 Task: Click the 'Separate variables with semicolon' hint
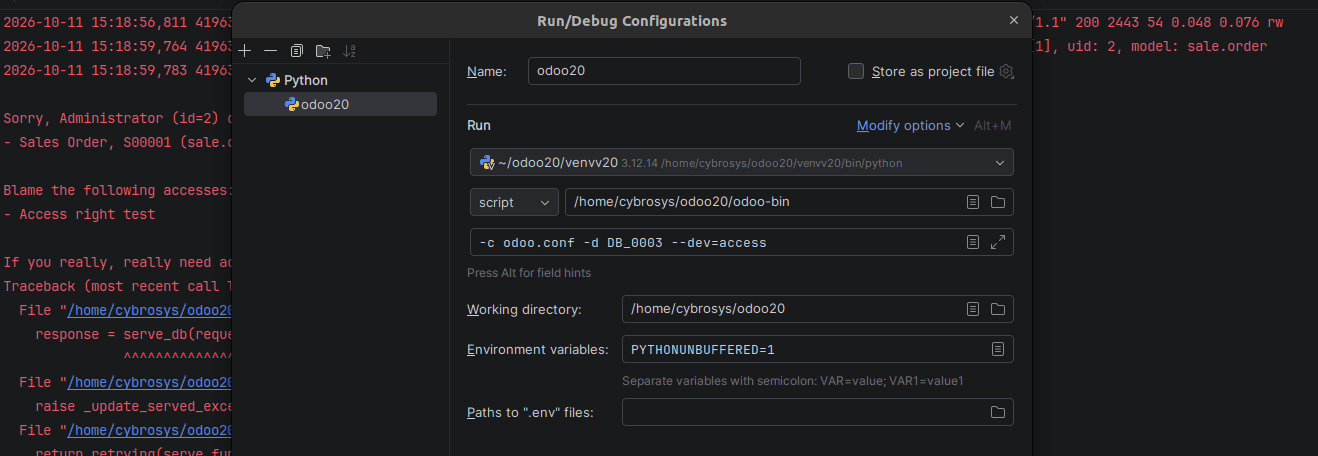(792, 381)
